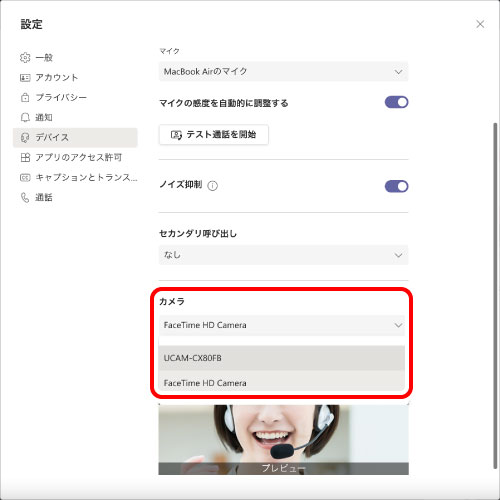This screenshot has width=500, height=500.
Task: Click the phone icon beside 通話
Action: coord(25,197)
